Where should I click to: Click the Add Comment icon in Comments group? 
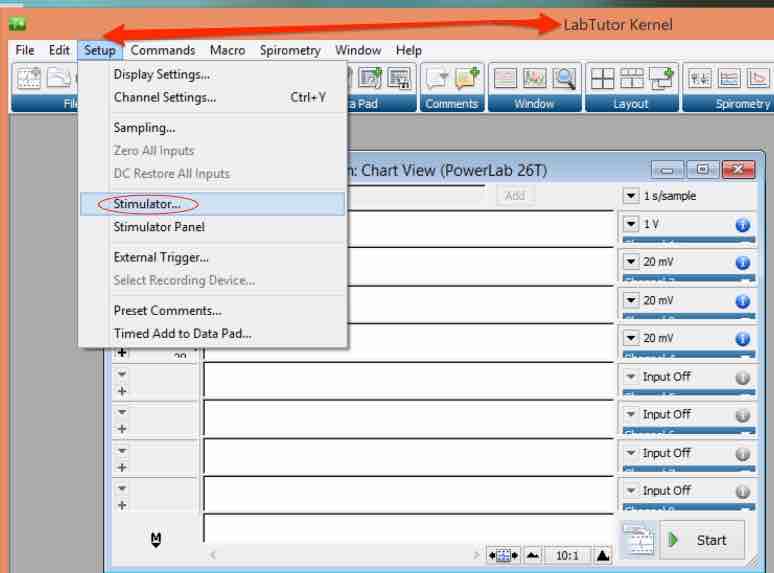(467, 78)
